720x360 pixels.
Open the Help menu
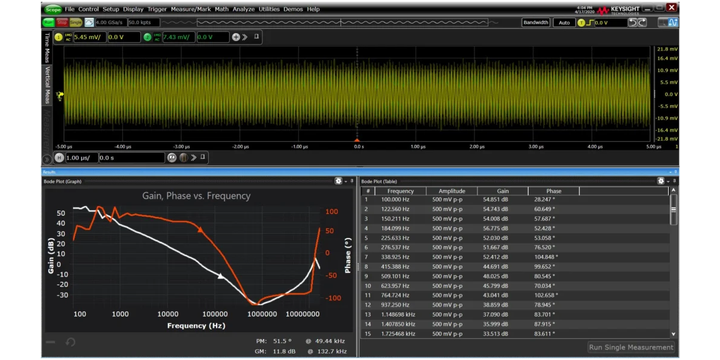313,9
